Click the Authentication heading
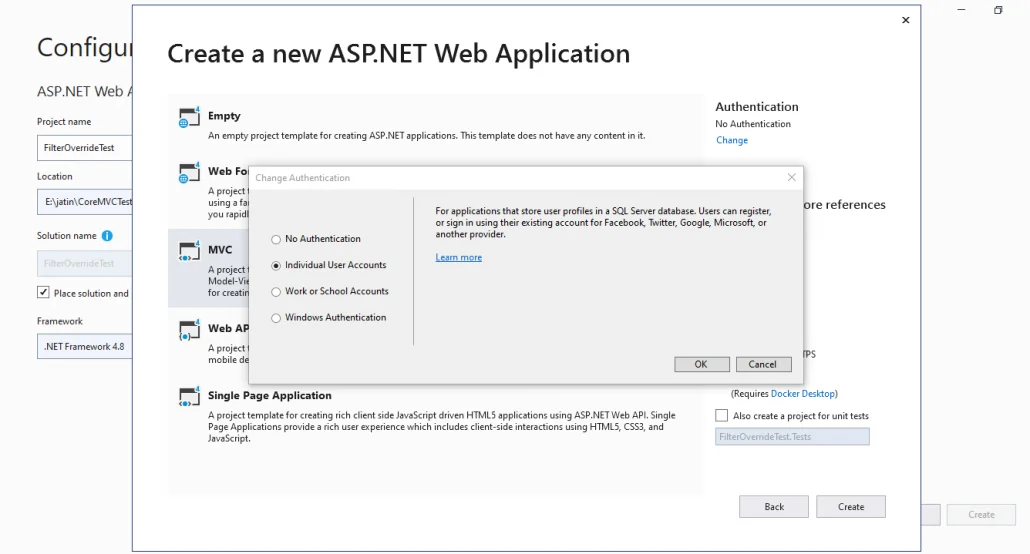 [757, 106]
